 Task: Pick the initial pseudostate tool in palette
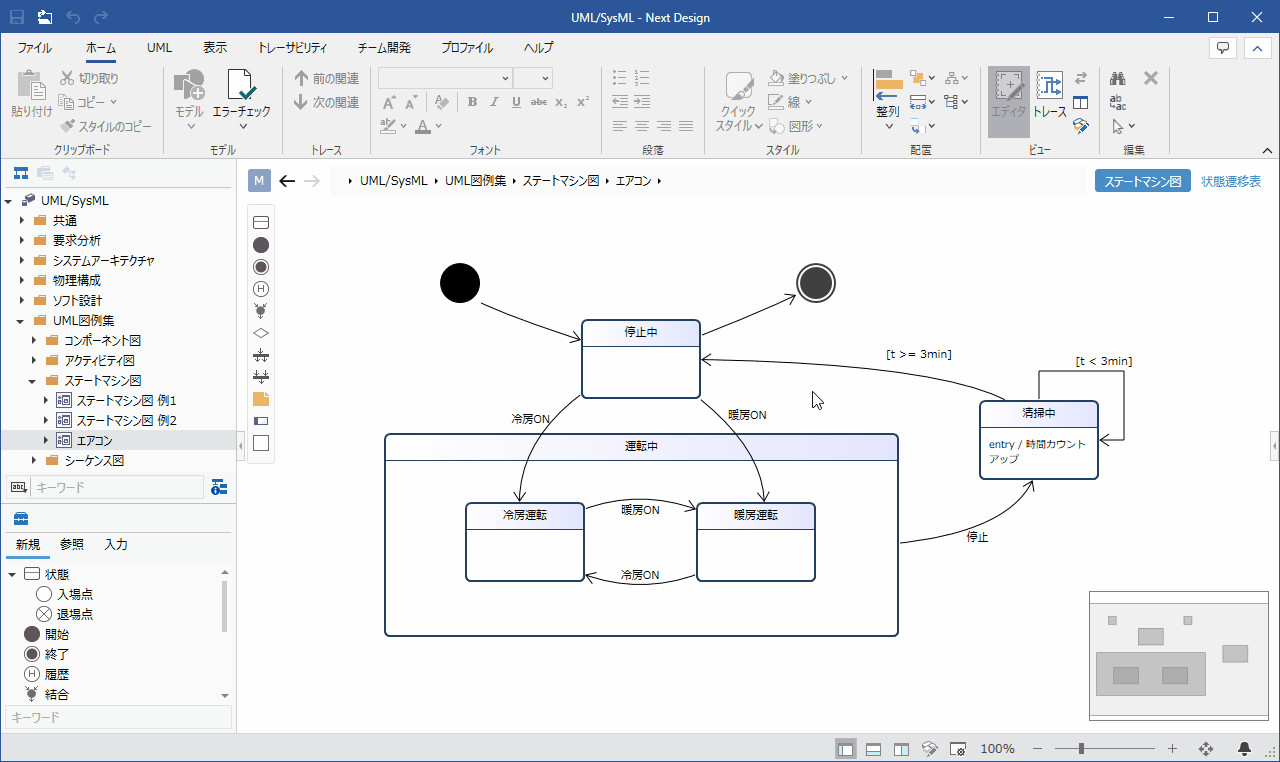261,245
